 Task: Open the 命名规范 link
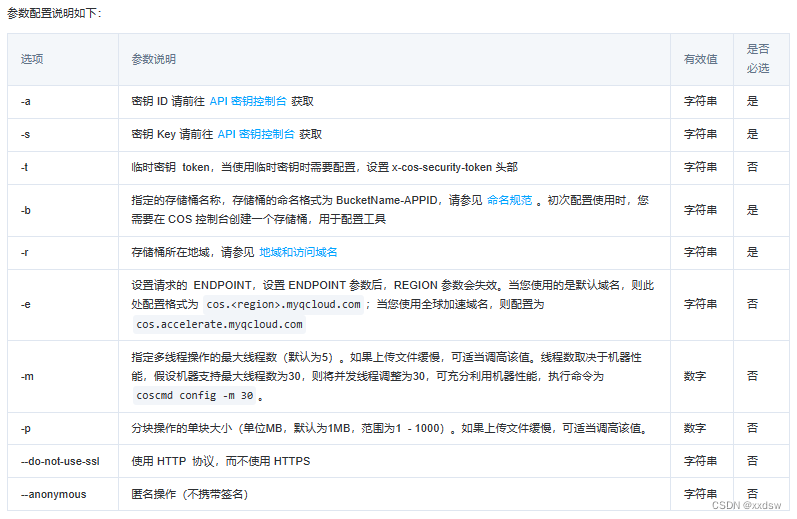(x=509, y=200)
